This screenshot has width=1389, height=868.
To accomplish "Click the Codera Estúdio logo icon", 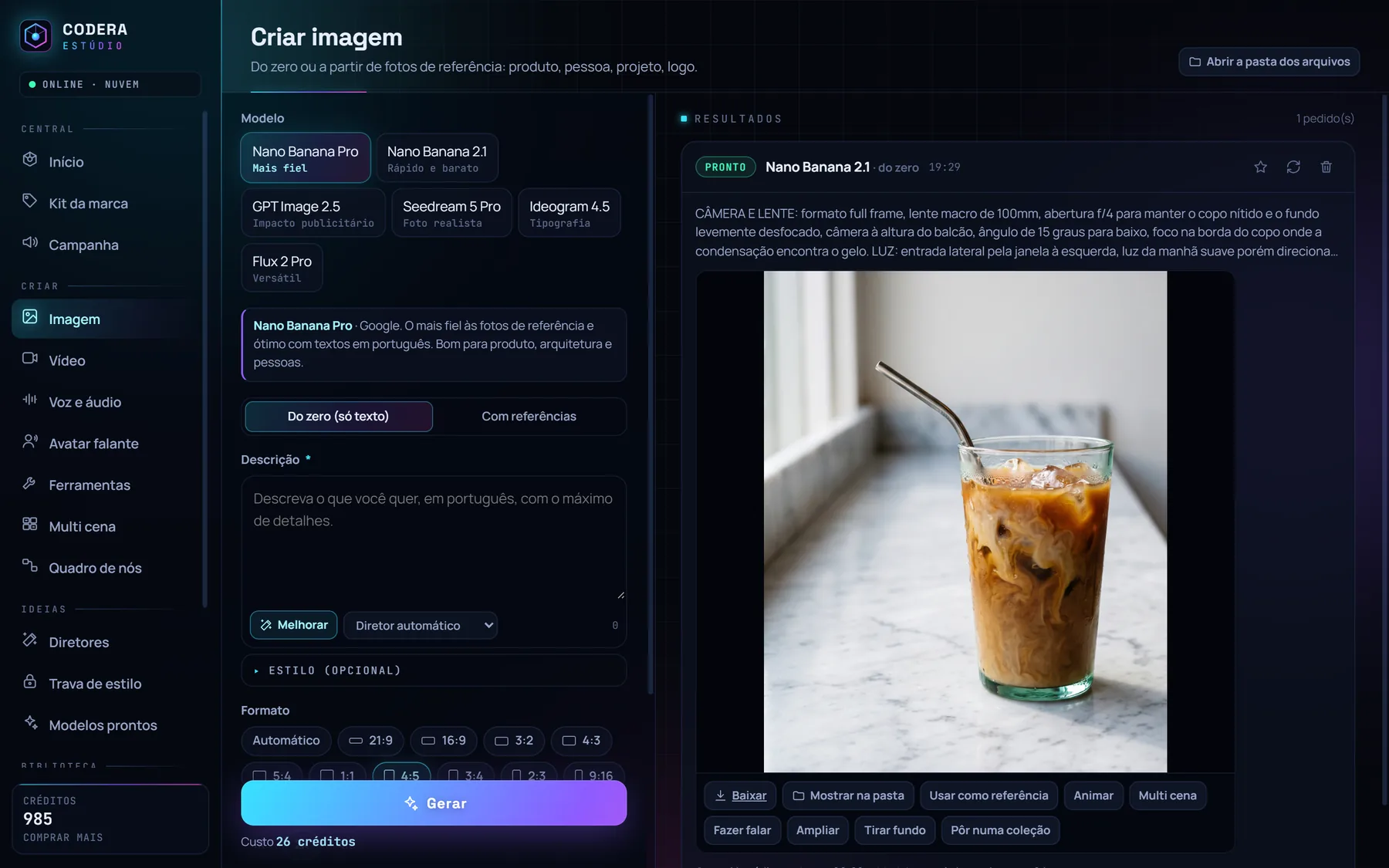I will [x=35, y=35].
